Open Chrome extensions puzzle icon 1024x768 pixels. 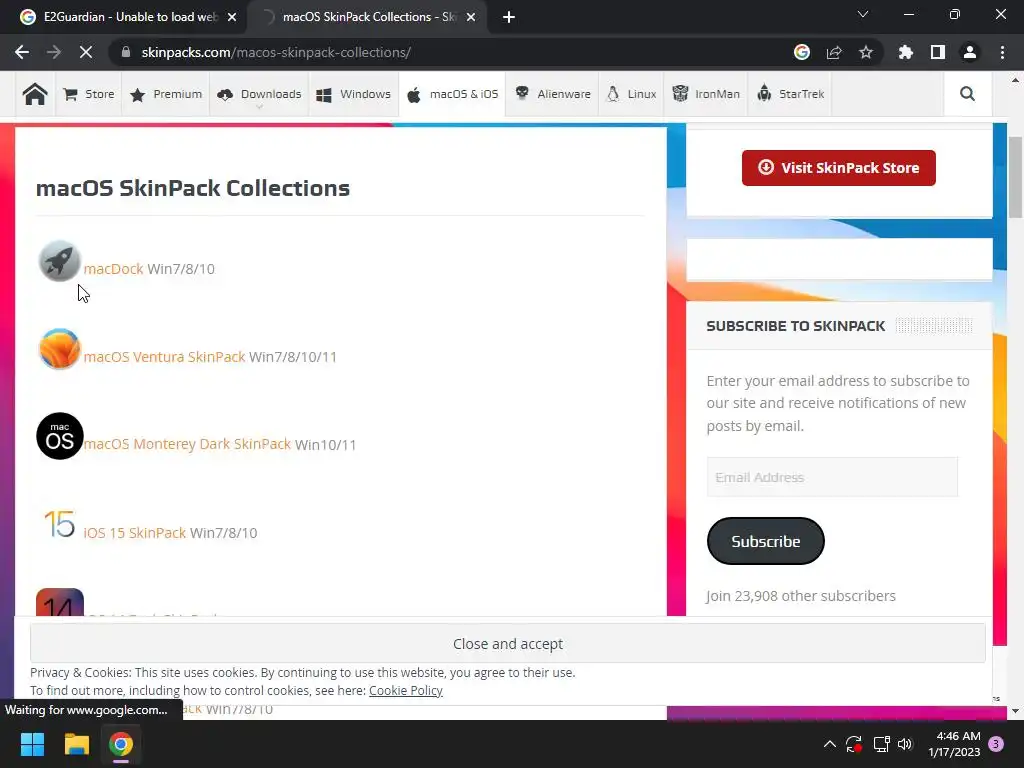point(906,52)
